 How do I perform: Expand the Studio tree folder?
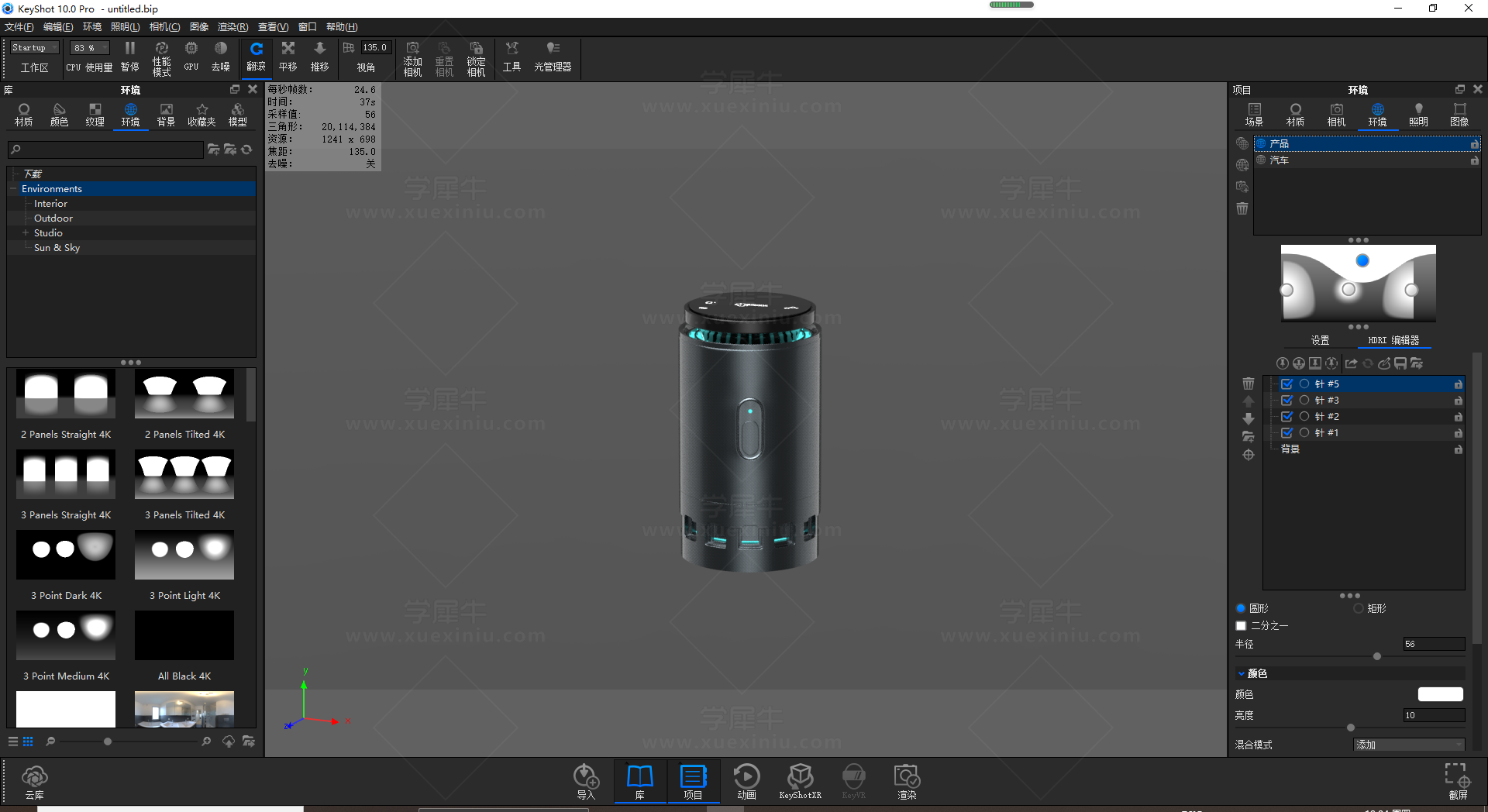tap(26, 232)
